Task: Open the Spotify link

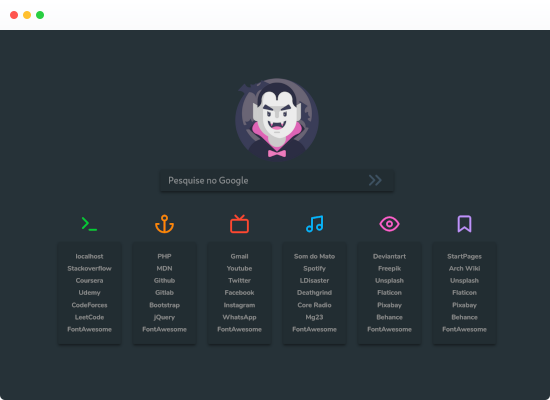Action: pos(314,268)
